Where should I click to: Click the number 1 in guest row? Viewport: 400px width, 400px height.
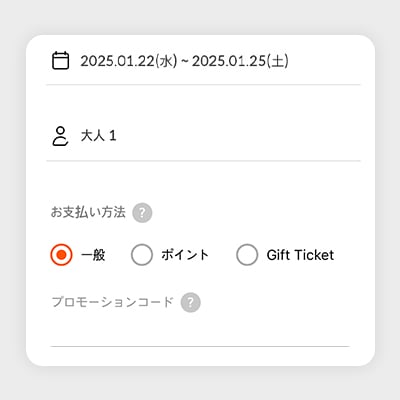pos(113,136)
